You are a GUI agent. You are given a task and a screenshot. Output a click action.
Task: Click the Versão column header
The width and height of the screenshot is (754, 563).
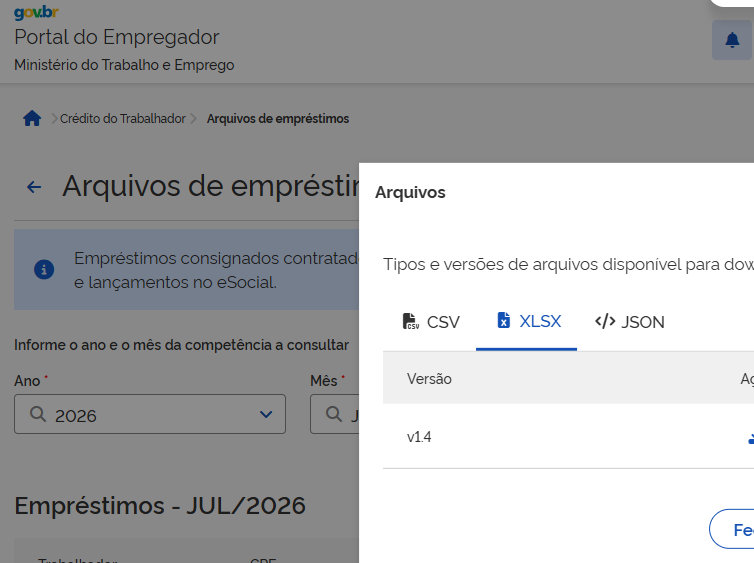click(429, 379)
